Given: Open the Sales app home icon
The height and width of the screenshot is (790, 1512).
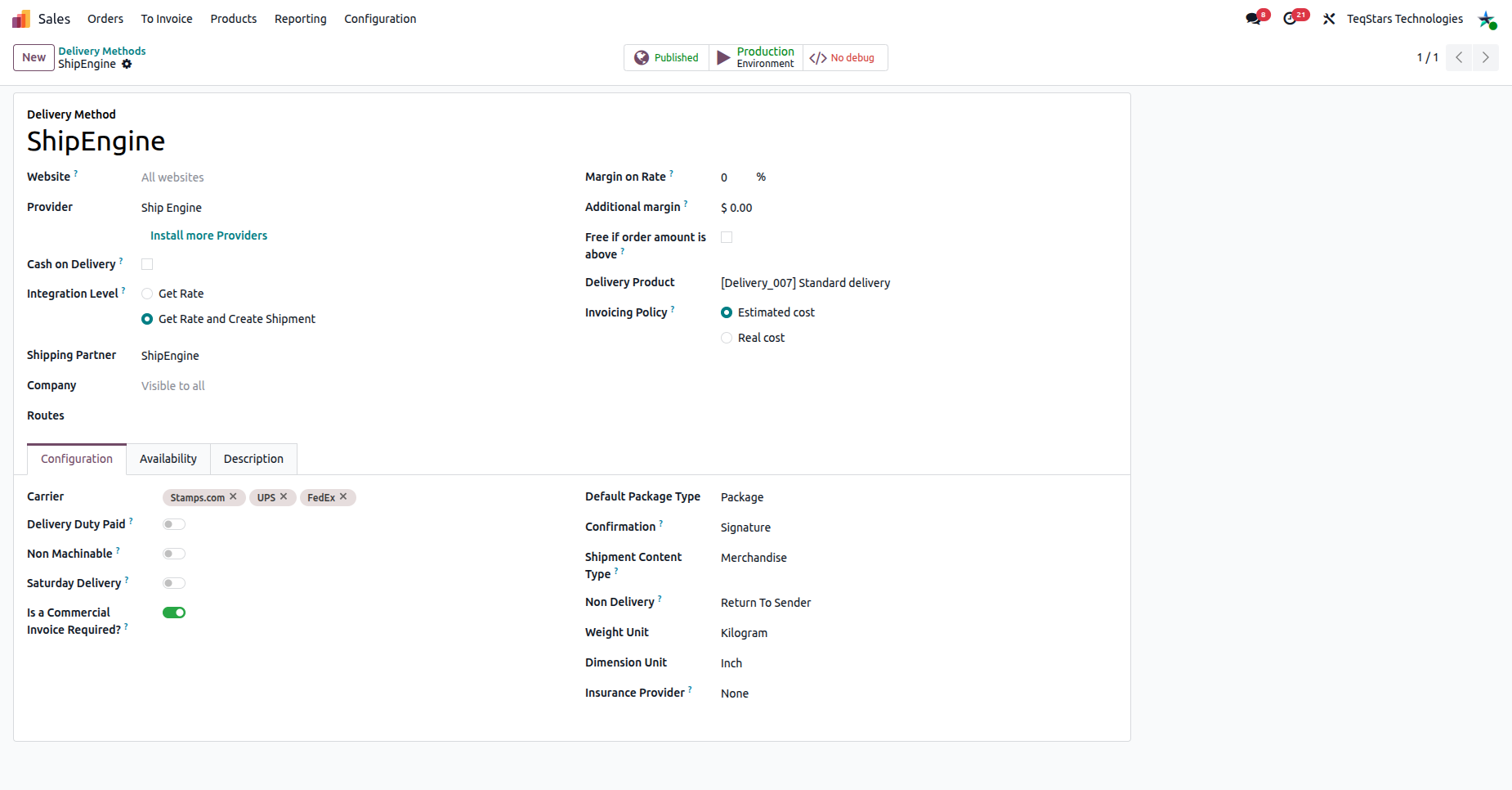Looking at the screenshot, I should 21,19.
